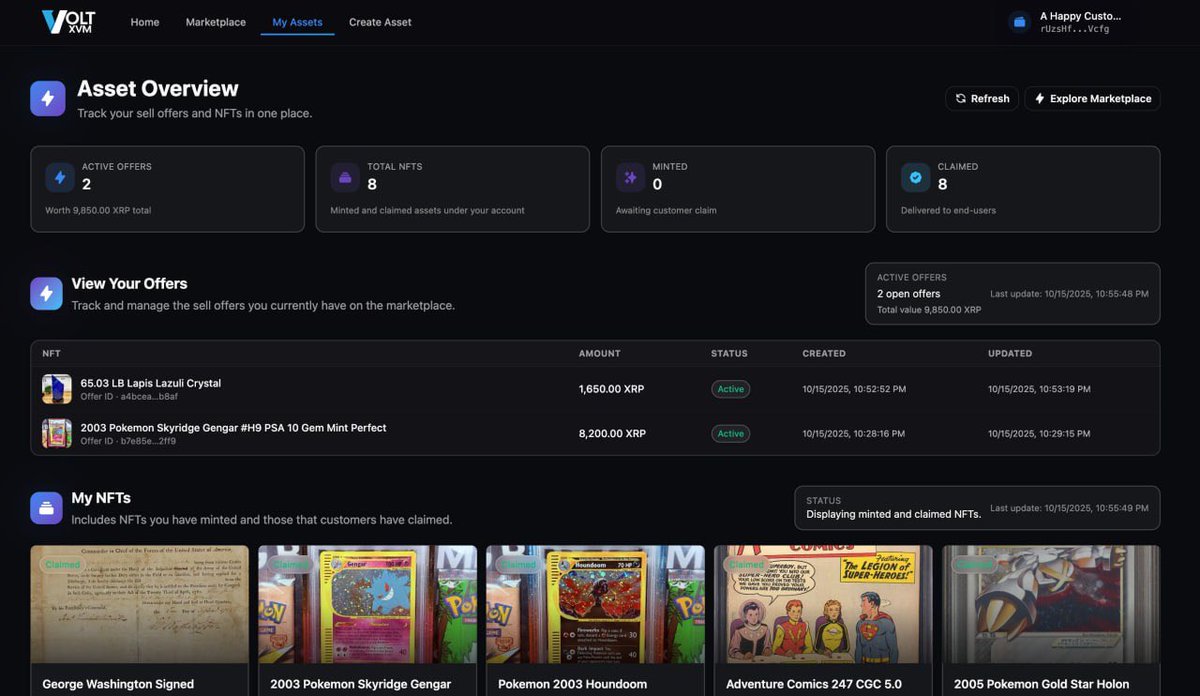
Task: Click the Minted card sparkle icon
Action: pyautogui.click(x=630, y=178)
